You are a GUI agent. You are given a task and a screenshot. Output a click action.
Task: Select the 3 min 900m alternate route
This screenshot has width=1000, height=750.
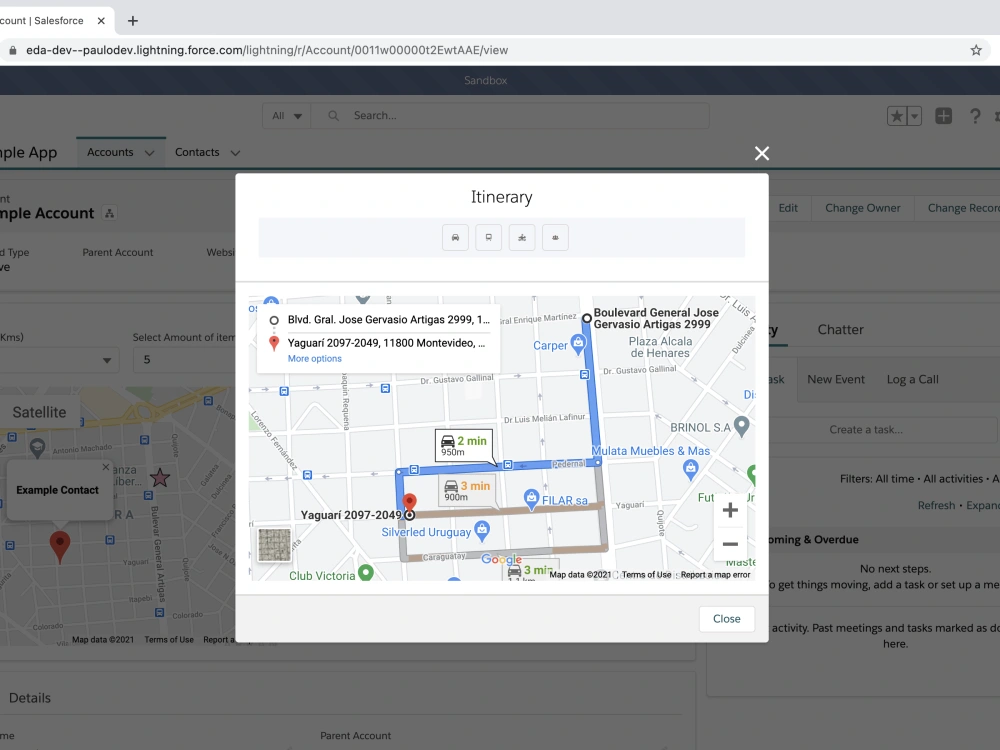[467, 490]
